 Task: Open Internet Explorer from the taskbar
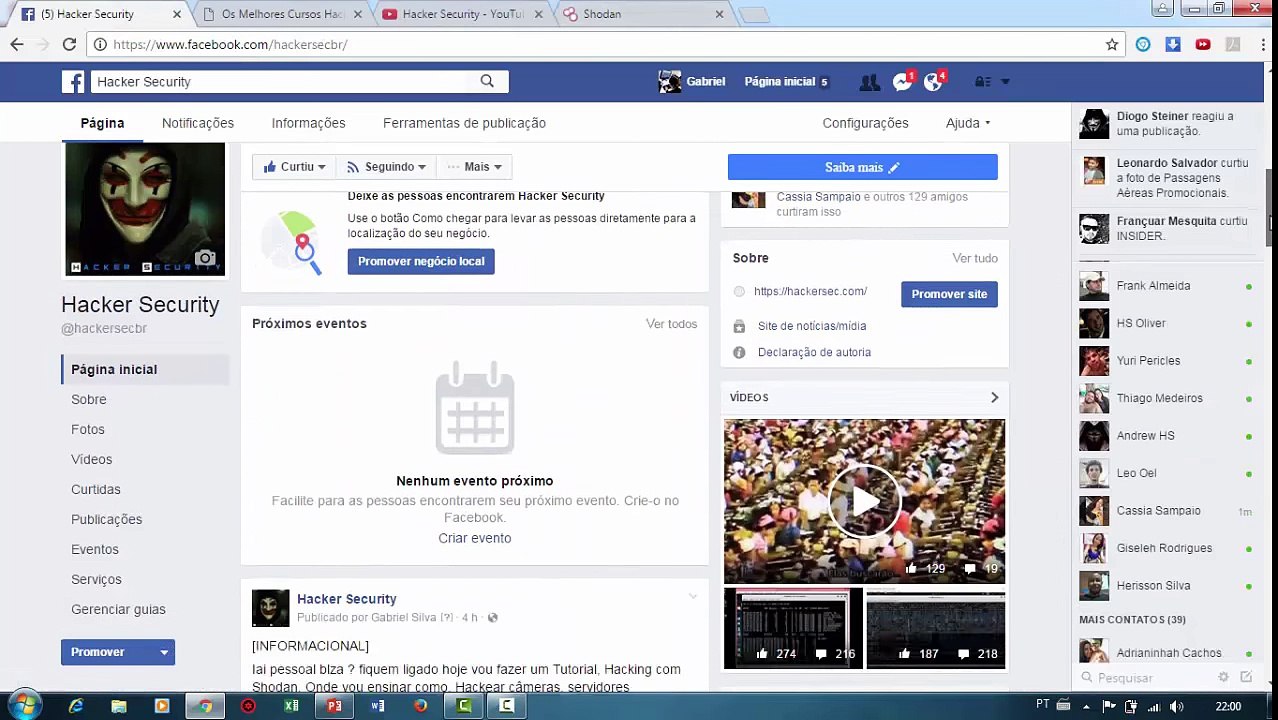tap(76, 706)
